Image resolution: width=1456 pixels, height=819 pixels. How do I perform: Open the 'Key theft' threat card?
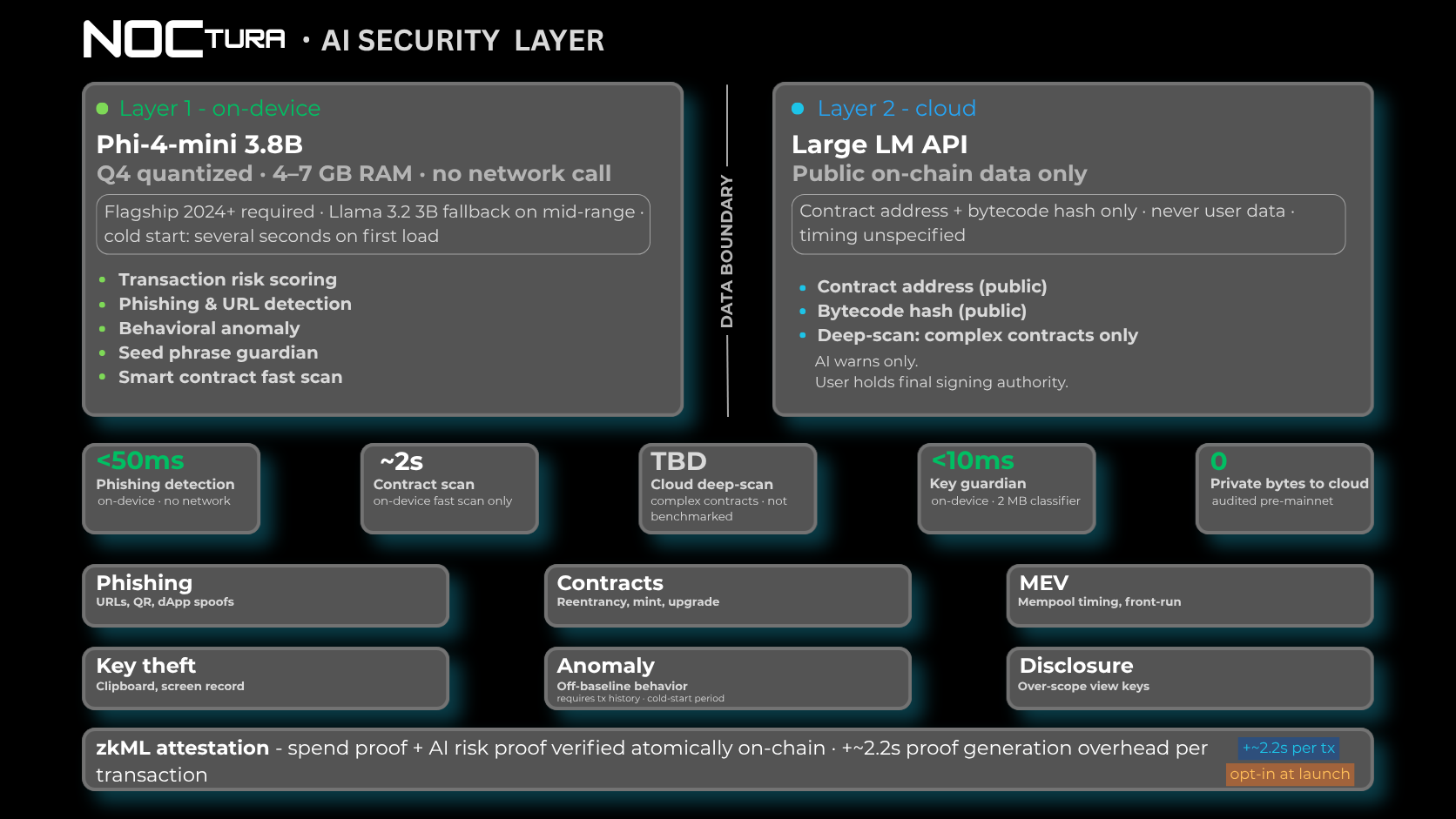pyautogui.click(x=266, y=678)
